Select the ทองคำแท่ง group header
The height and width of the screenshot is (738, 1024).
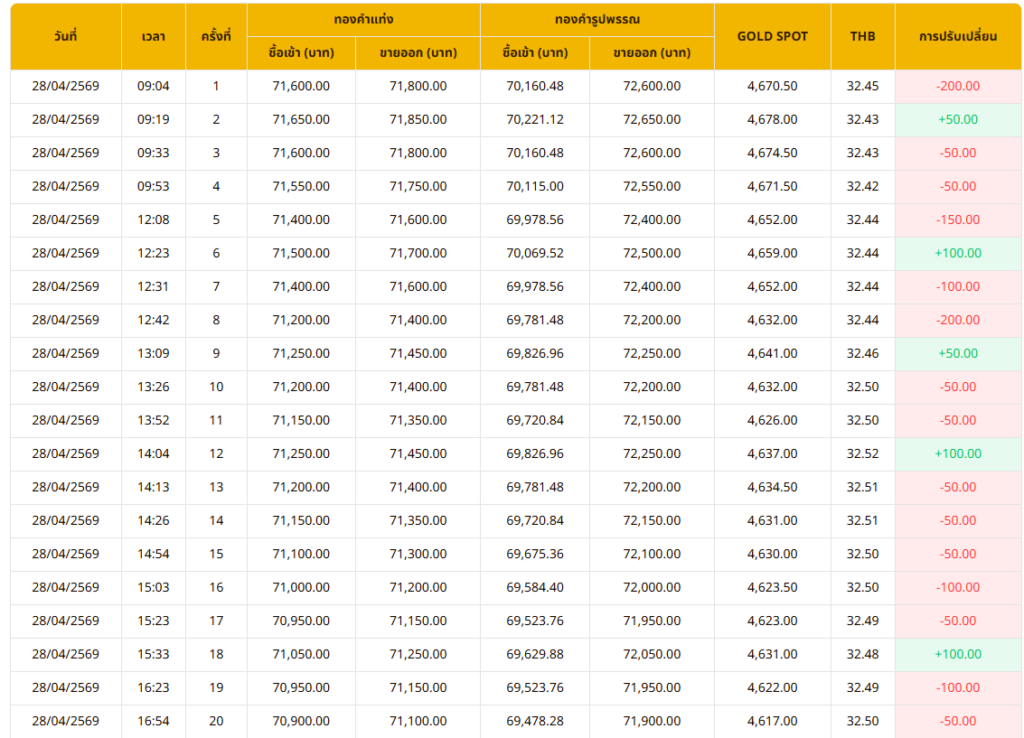[x=363, y=19]
